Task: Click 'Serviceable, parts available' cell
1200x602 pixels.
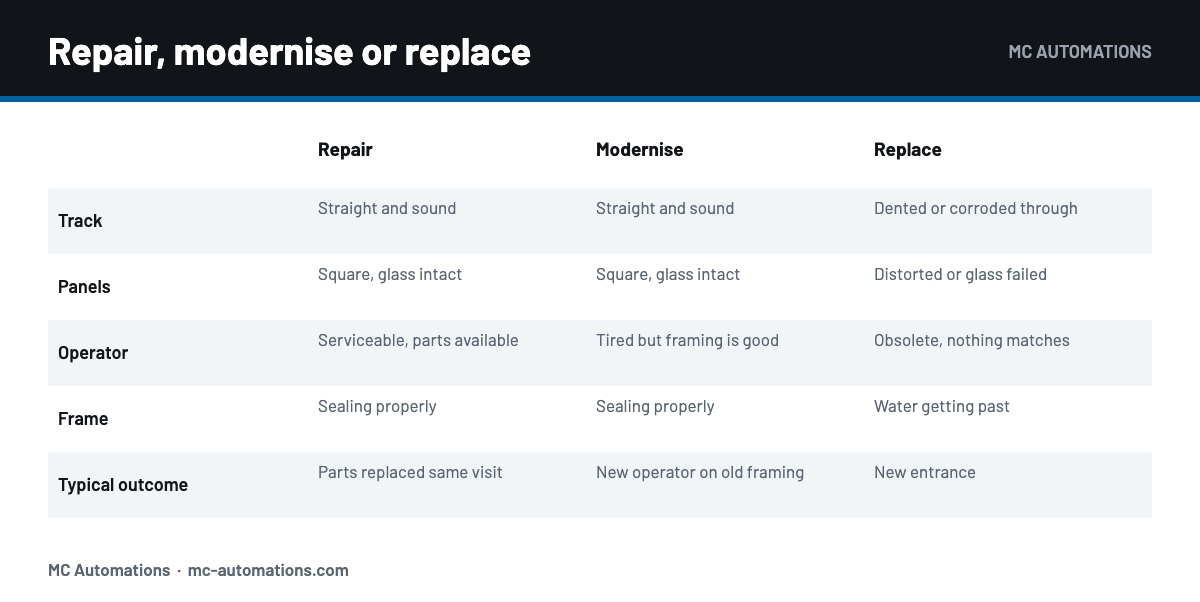Action: 418,341
